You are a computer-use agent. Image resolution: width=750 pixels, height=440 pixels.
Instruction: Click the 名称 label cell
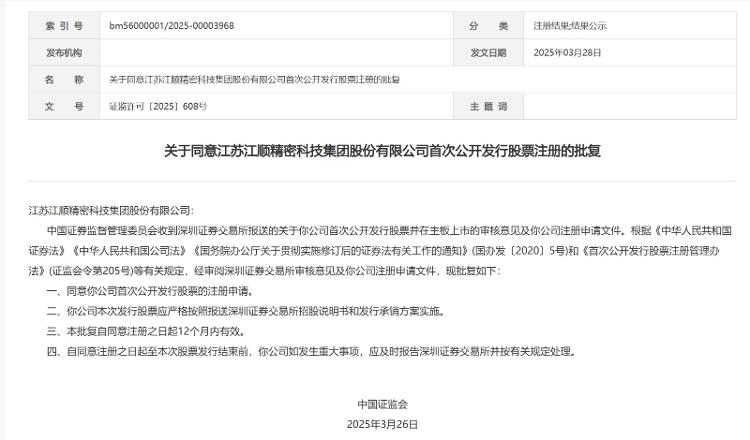(64, 79)
